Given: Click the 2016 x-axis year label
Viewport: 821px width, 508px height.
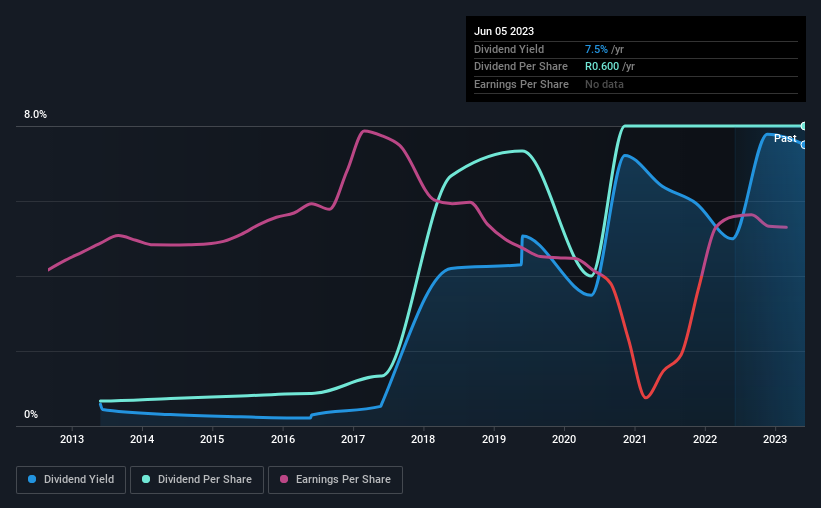Looking at the screenshot, I should click(283, 439).
